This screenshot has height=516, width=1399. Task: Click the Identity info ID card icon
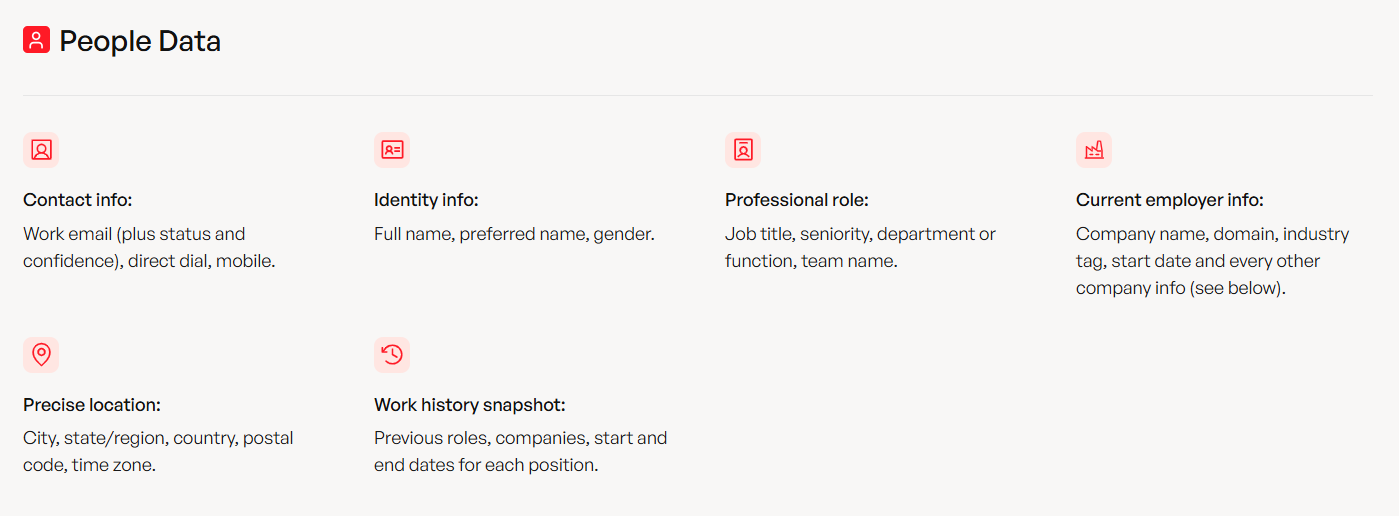tap(392, 150)
